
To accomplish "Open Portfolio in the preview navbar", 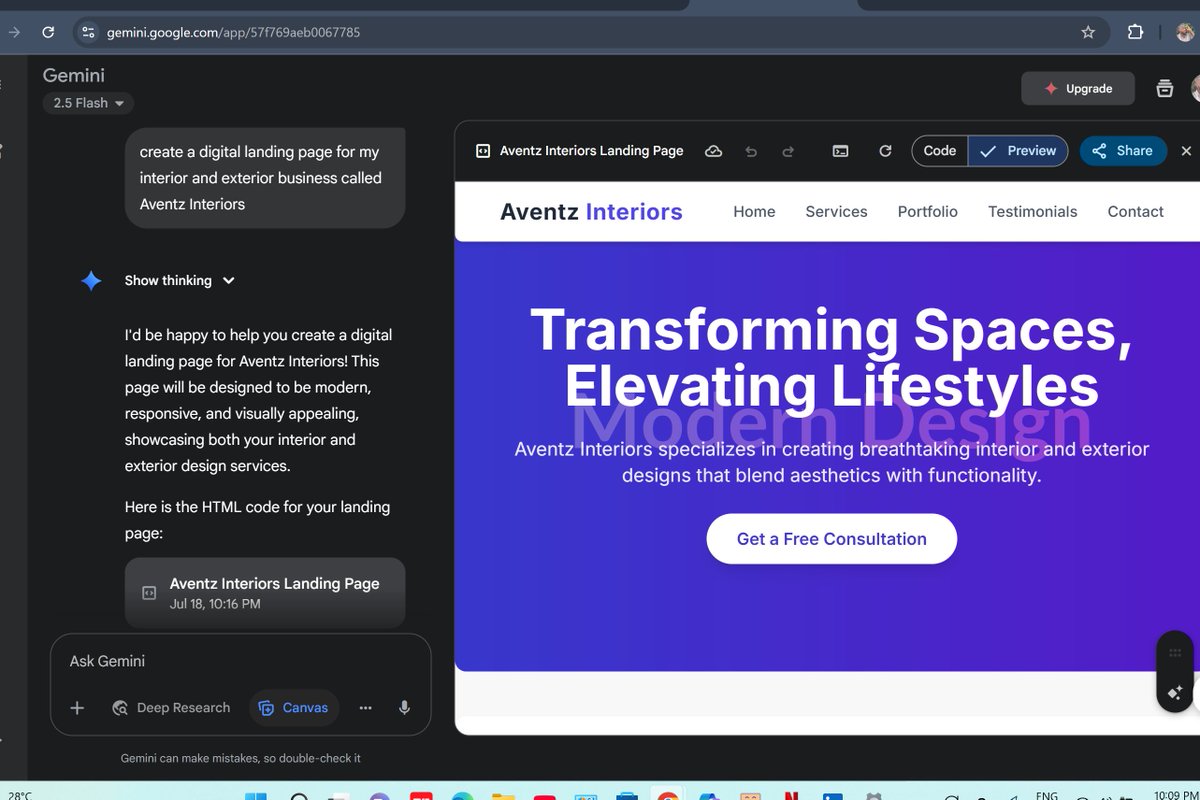I will pyautogui.click(x=928, y=212).
